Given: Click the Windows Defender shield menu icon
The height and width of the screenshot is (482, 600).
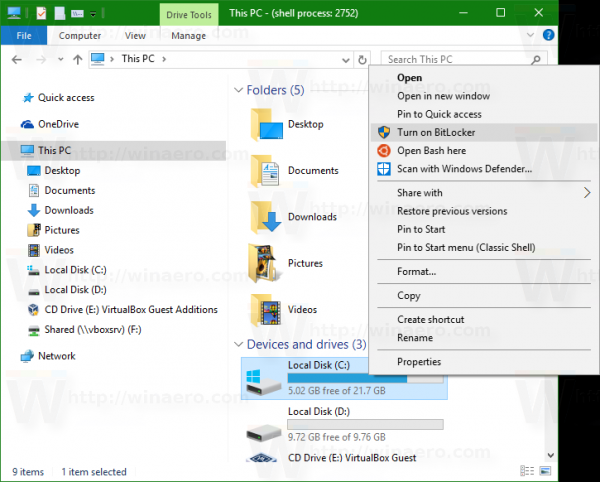Looking at the screenshot, I should 384,169.
